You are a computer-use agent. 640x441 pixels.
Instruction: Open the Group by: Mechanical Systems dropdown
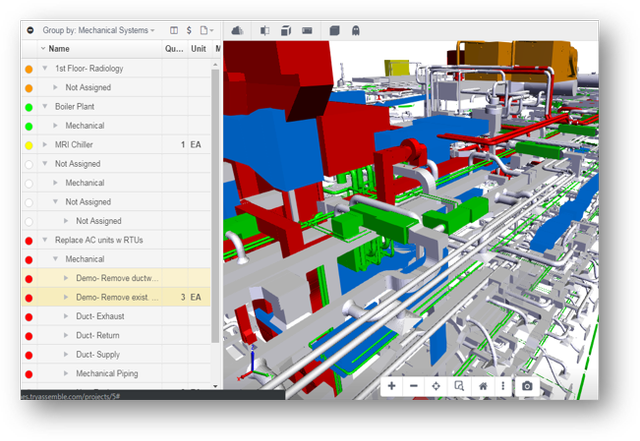tap(97, 31)
